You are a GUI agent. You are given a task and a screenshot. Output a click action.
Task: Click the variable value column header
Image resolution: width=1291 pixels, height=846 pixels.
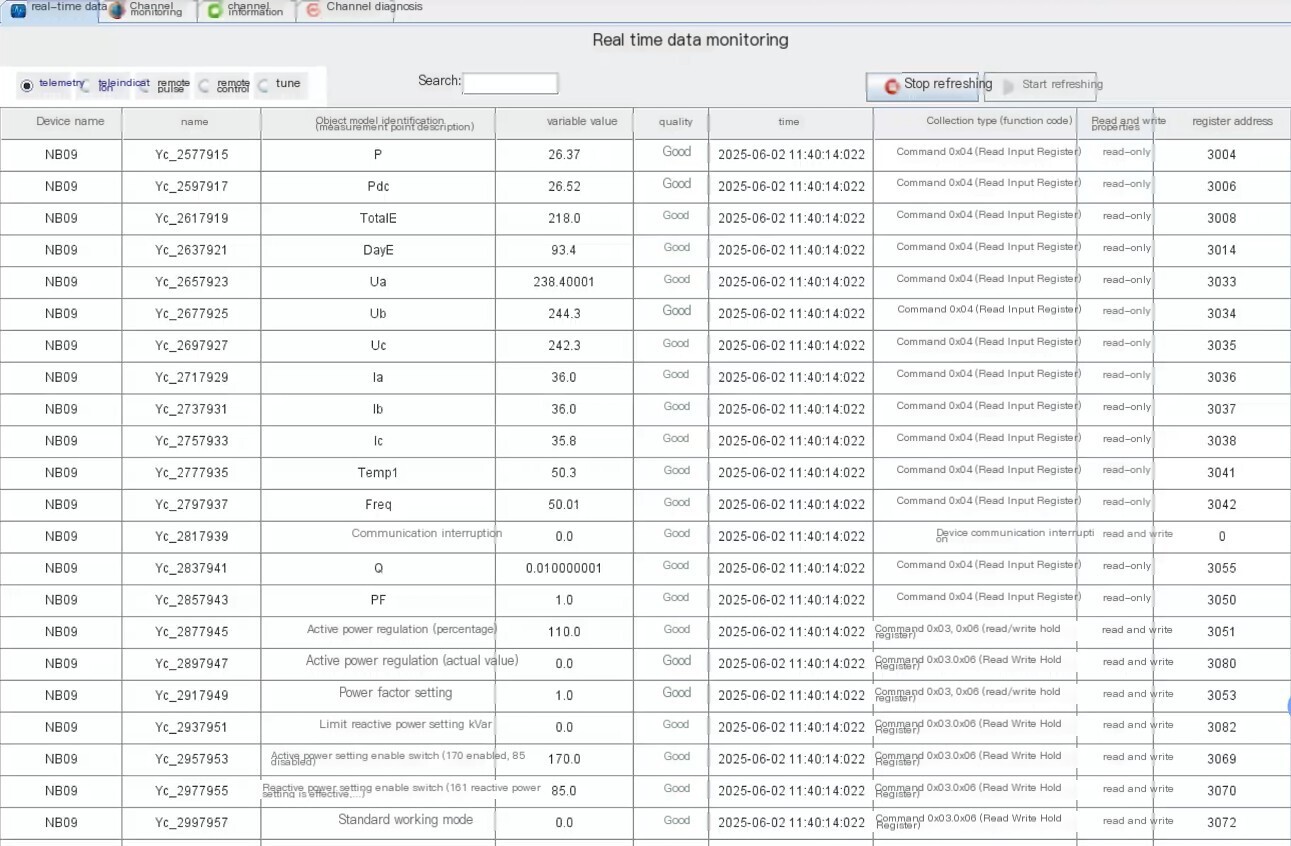click(x=564, y=122)
